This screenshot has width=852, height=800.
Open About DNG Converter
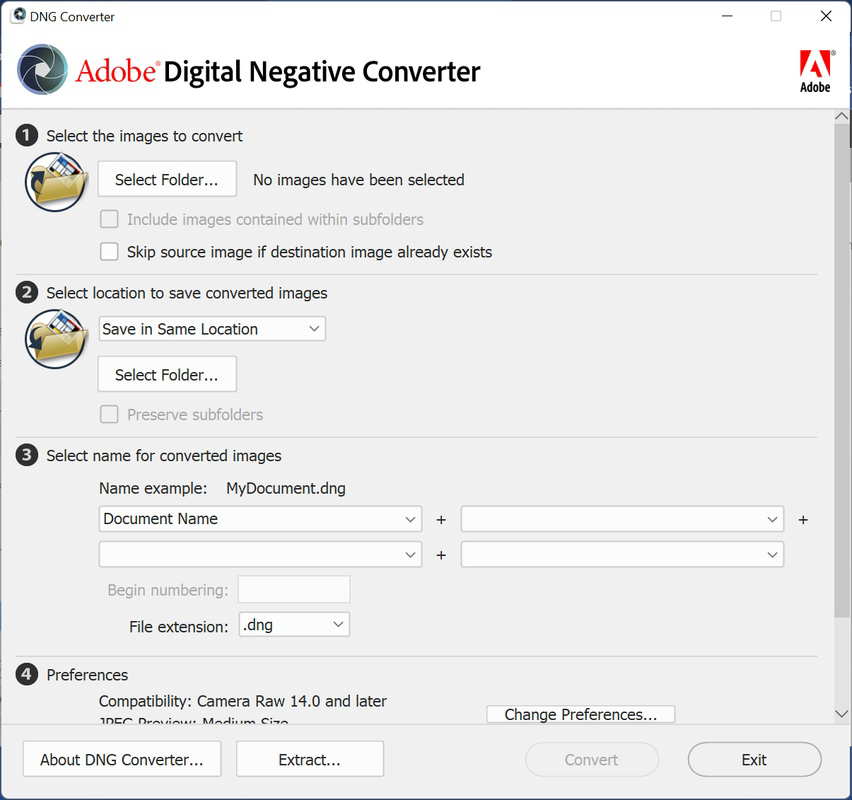coord(122,759)
